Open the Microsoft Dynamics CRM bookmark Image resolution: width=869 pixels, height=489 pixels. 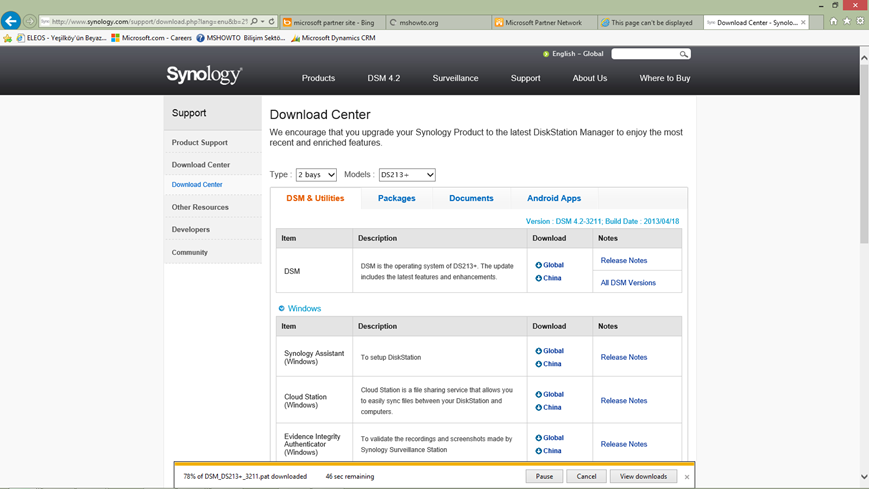[333, 38]
